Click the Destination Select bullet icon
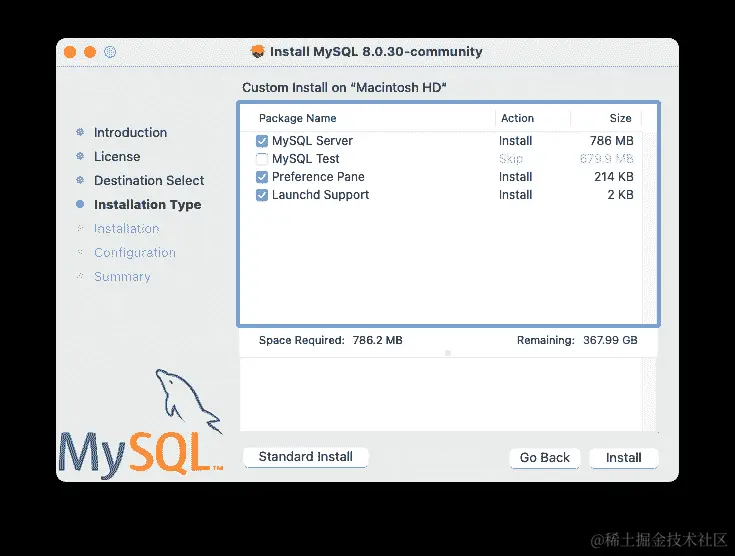 [x=80, y=180]
